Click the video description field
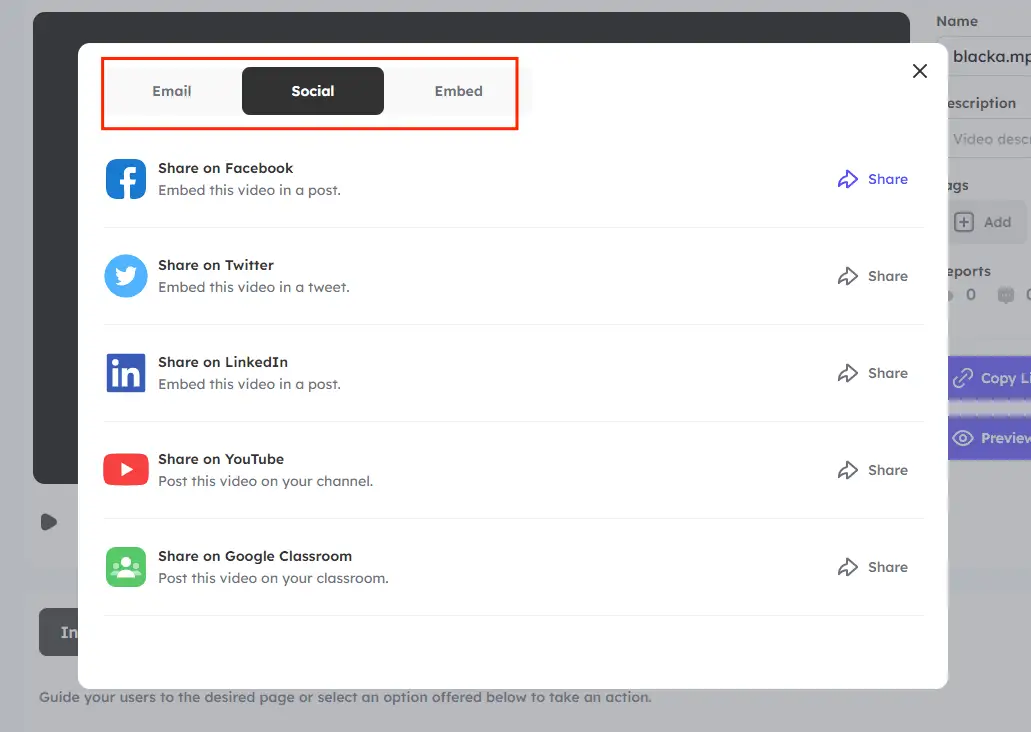Screen dimensions: 1031x732 [x=989, y=139]
